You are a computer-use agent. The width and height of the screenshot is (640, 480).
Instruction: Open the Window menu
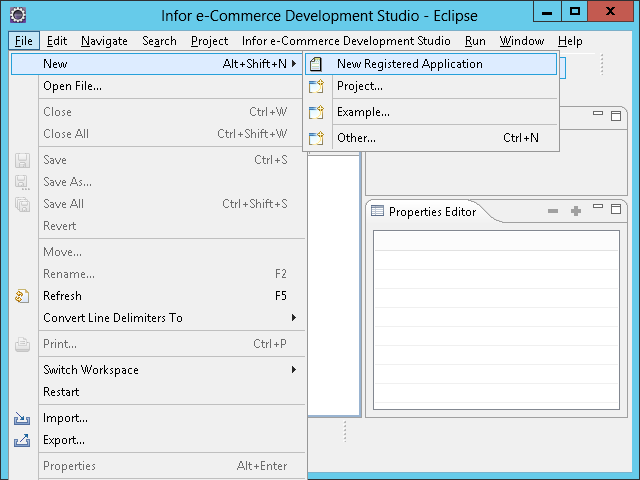(x=521, y=41)
